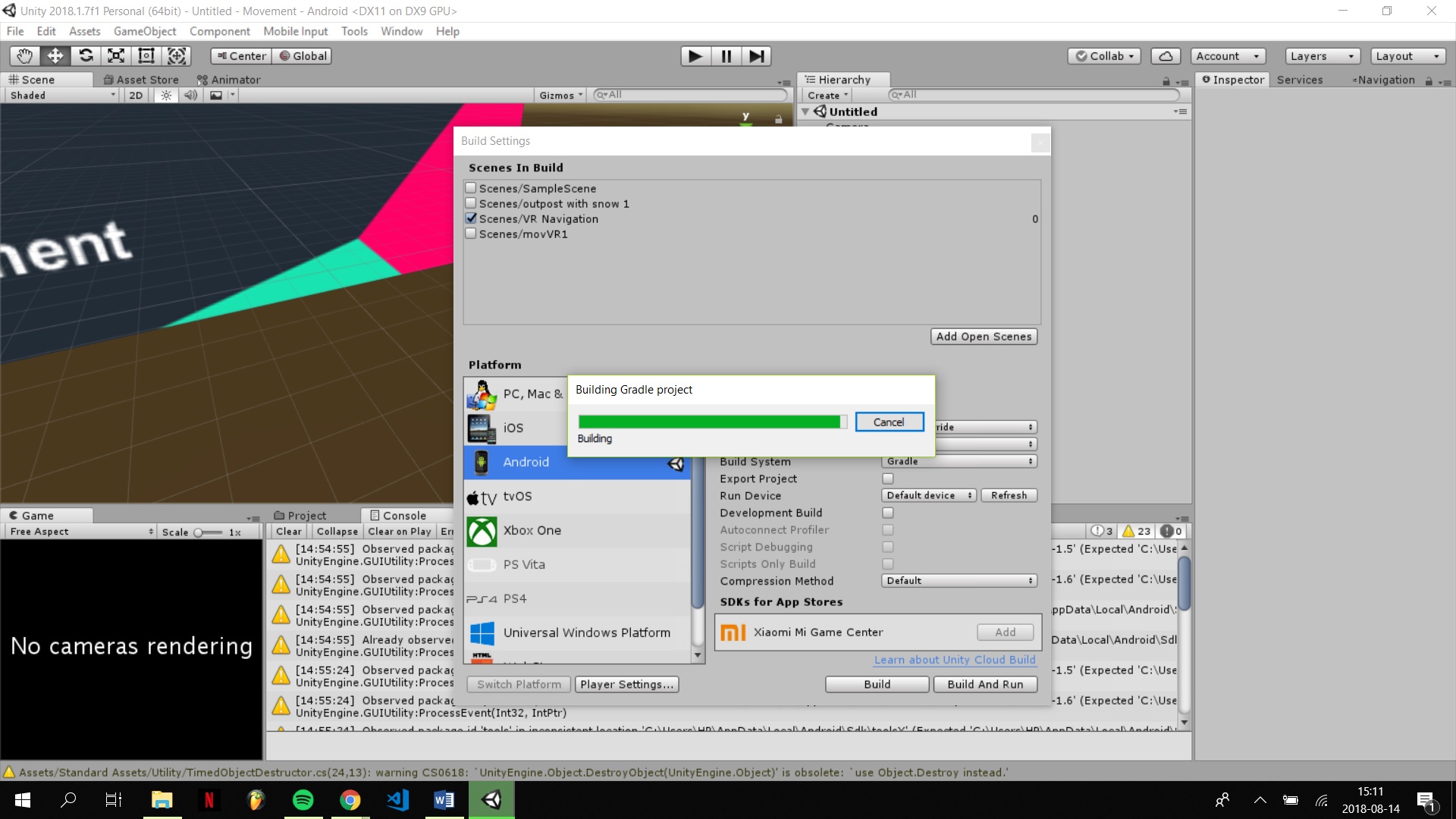Select the iOS platform icon

(482, 428)
